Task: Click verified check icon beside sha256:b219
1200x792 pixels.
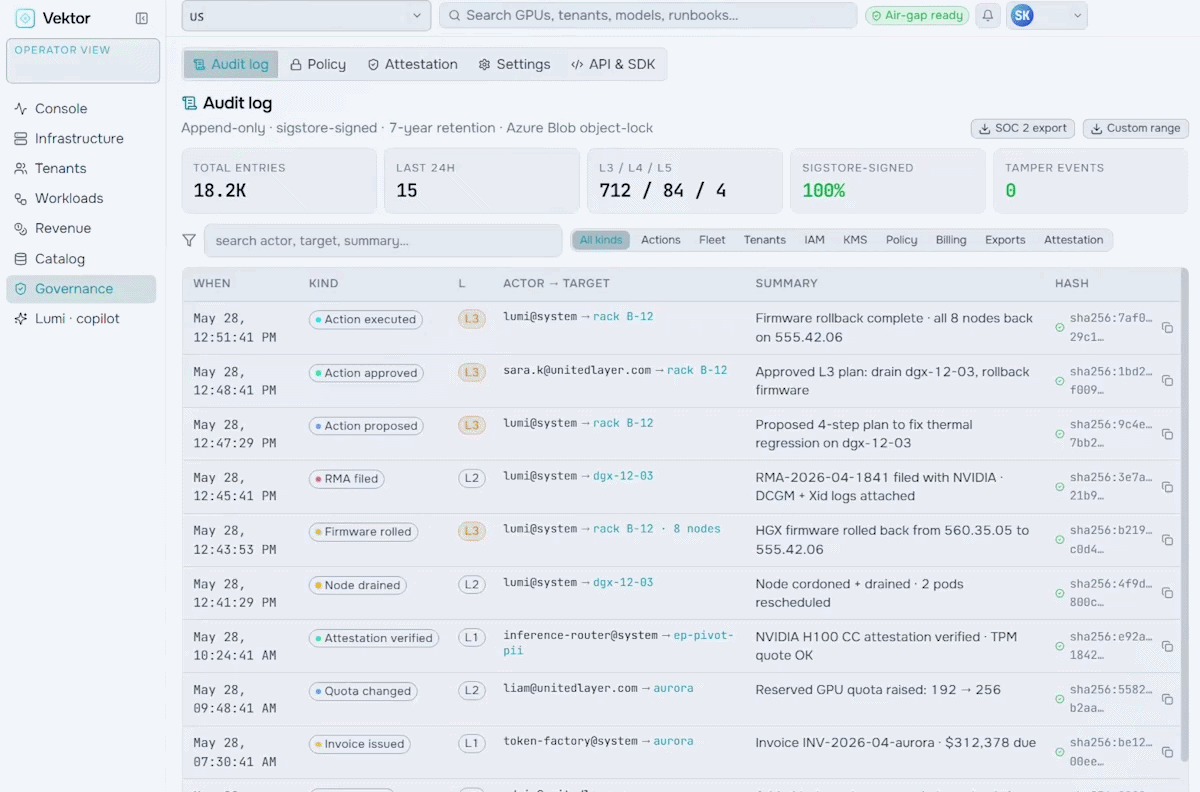Action: pyautogui.click(x=1060, y=540)
